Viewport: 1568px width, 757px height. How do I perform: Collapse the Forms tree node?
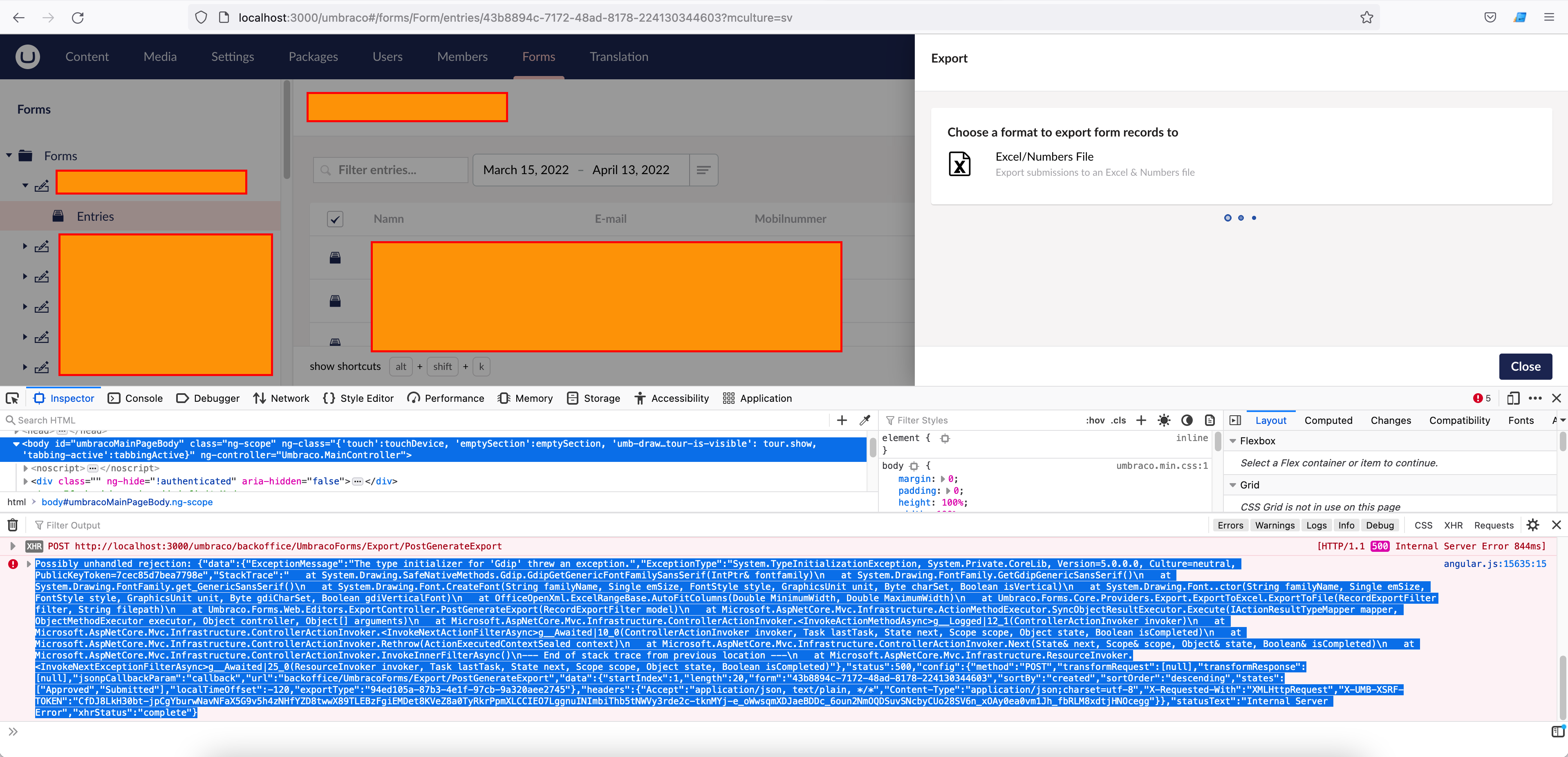9,155
